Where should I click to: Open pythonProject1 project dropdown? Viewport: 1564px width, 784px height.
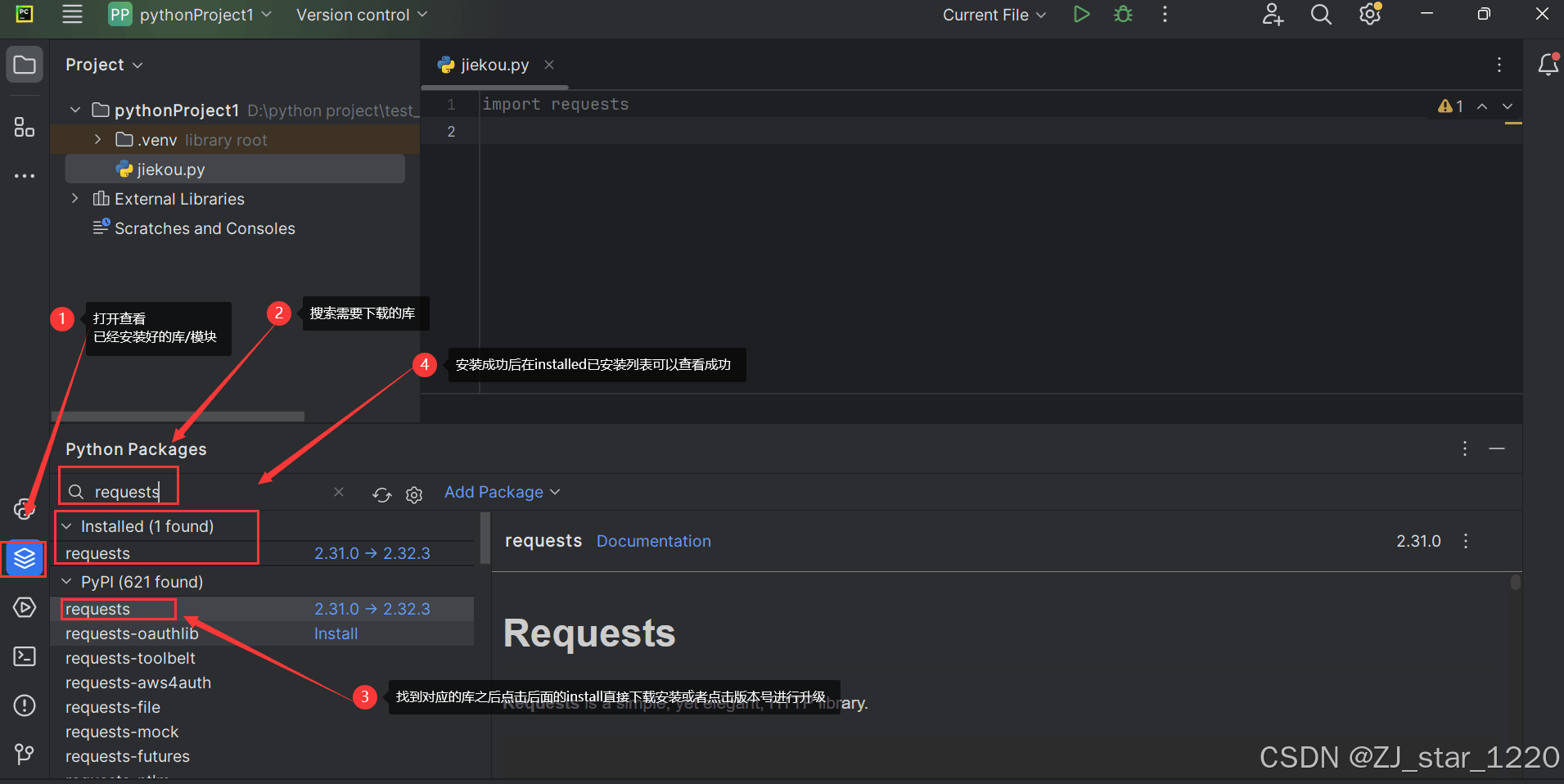tap(190, 15)
